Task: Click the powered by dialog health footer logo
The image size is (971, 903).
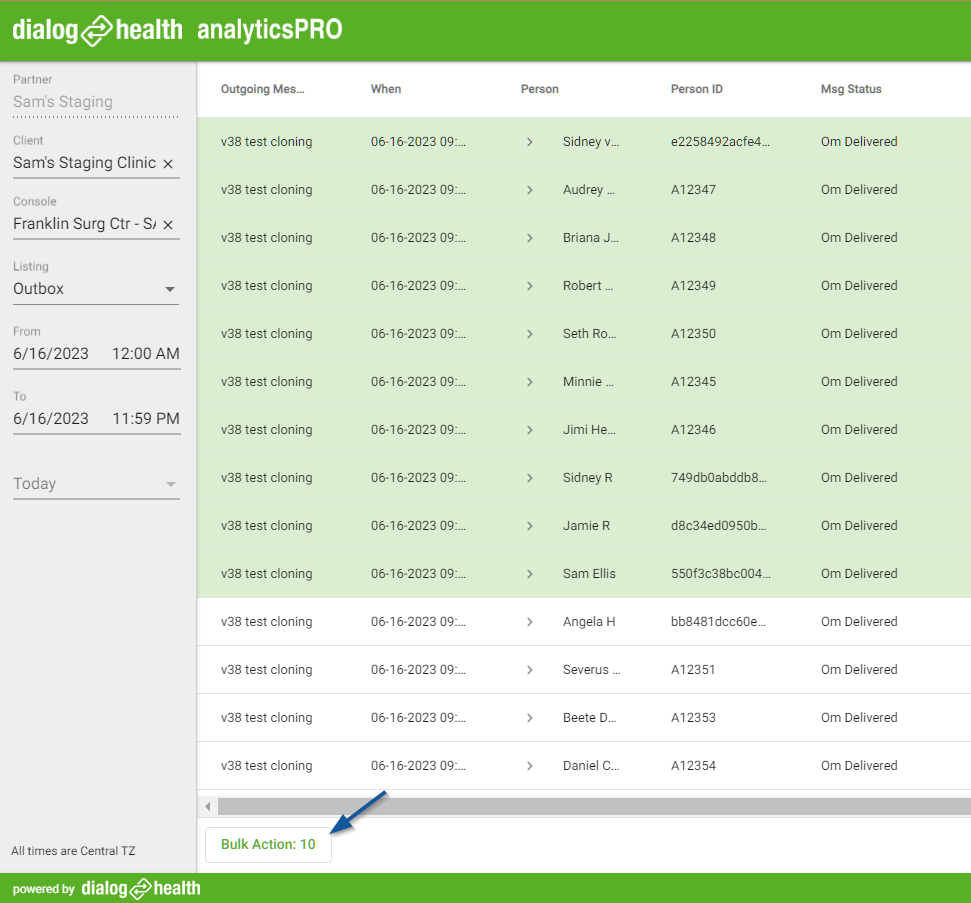Action: tap(107, 889)
